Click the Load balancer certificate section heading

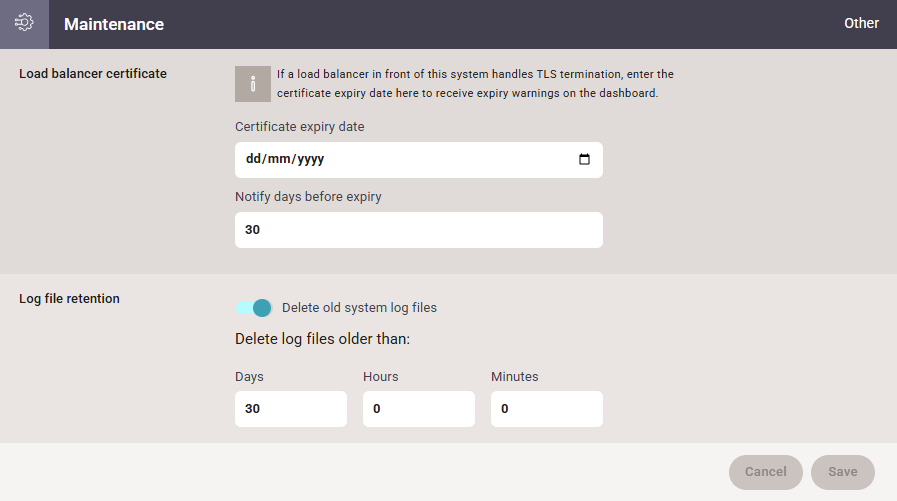[x=93, y=74]
